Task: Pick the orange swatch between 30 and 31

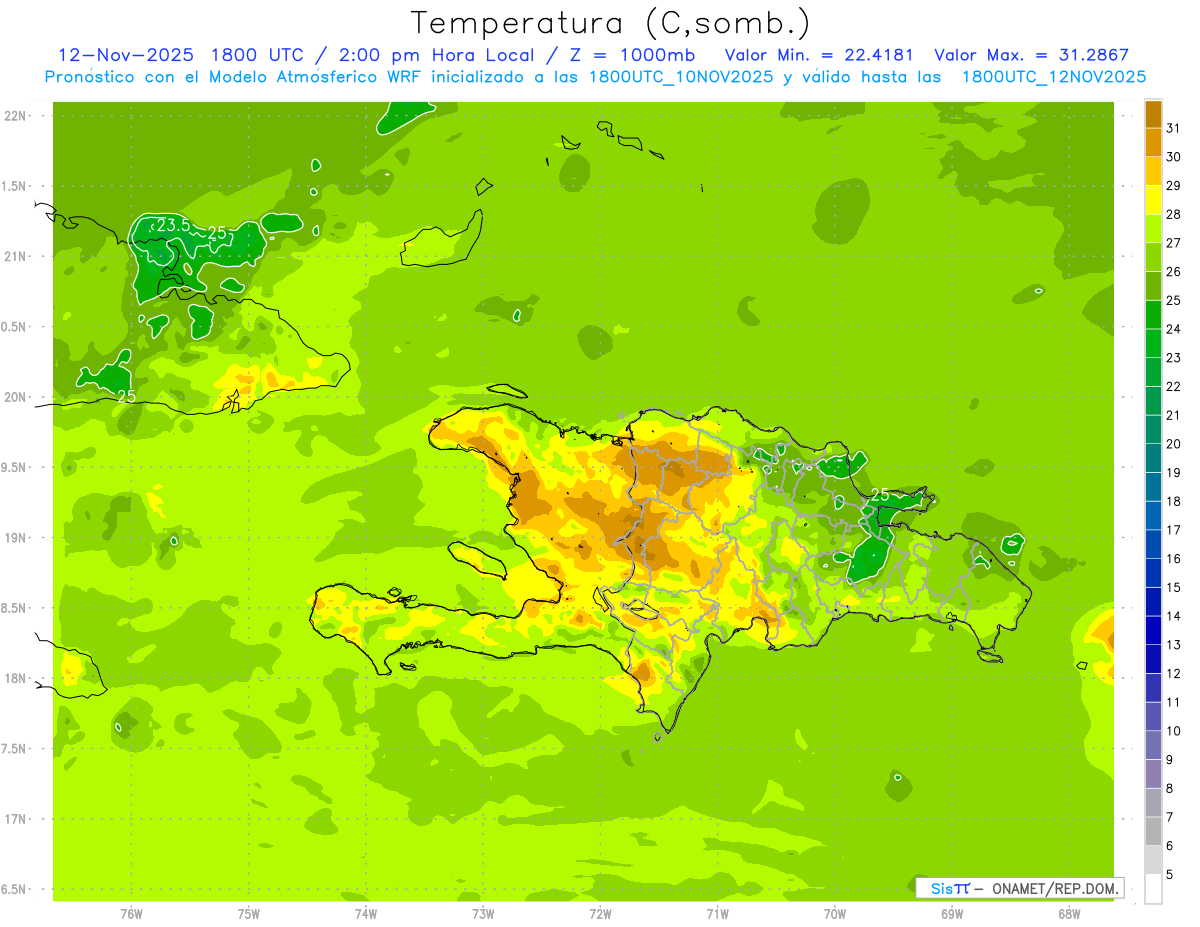Action: [1153, 142]
